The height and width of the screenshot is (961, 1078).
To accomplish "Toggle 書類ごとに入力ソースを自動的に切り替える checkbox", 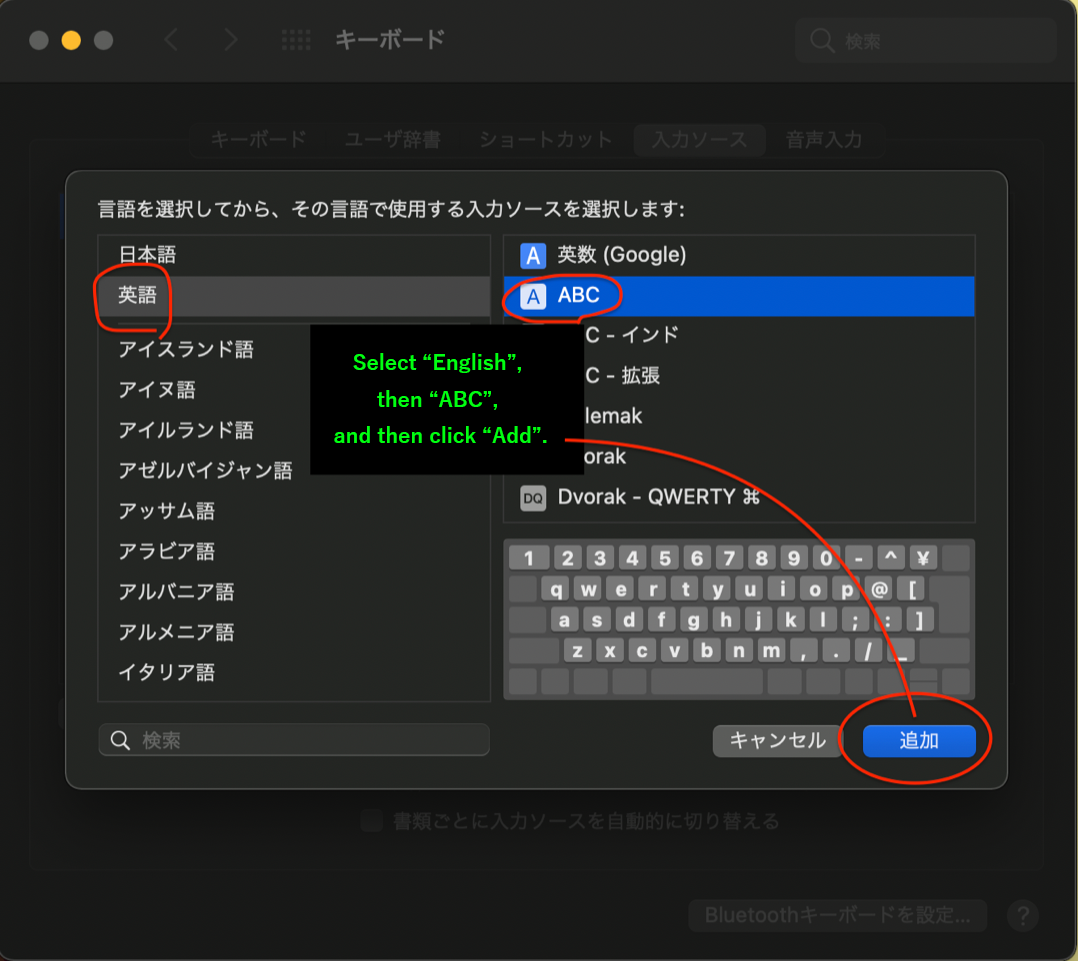I will pyautogui.click(x=372, y=822).
